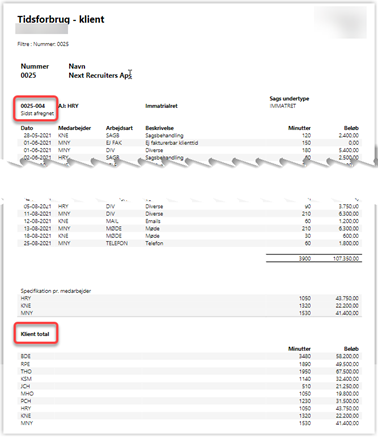
Task: Click amount '1.200,00' in the Emails row
Action: pyautogui.click(x=349, y=221)
